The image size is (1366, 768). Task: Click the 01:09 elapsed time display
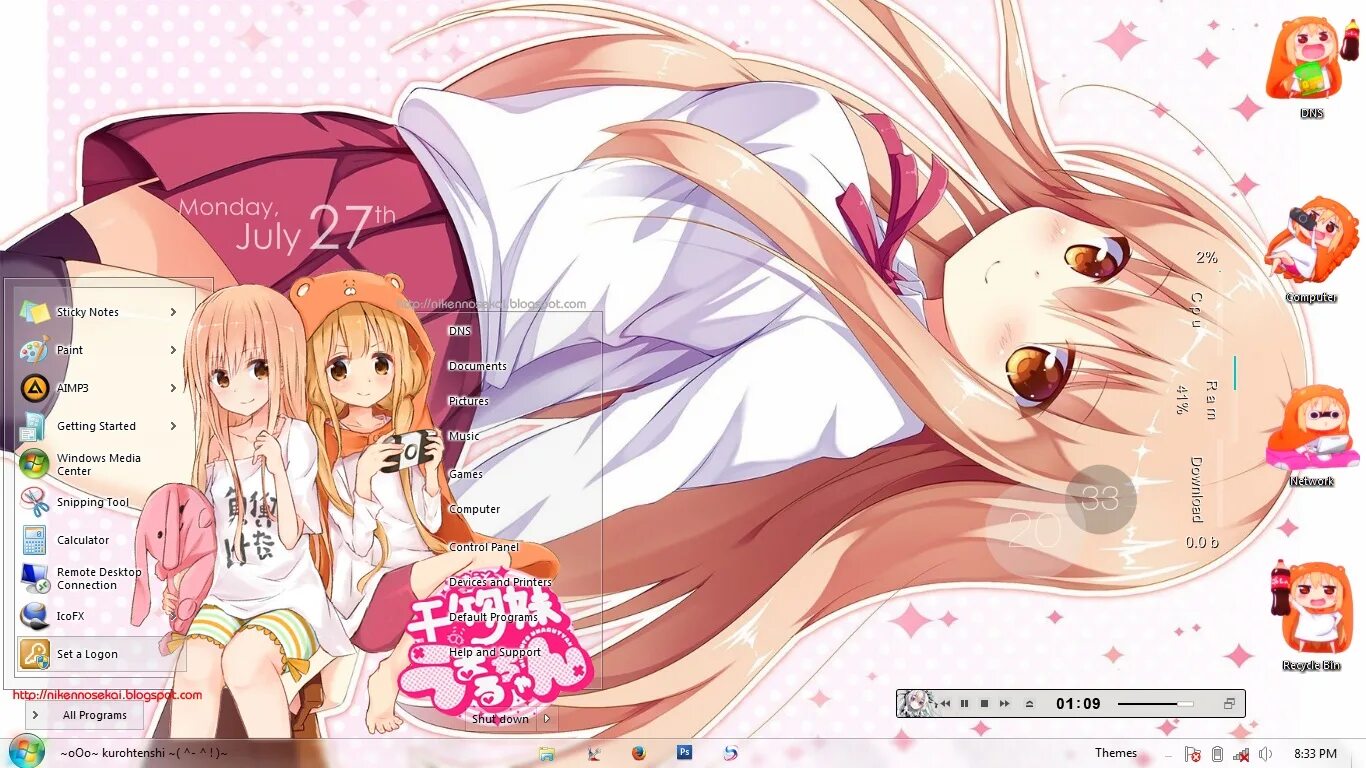(1078, 704)
